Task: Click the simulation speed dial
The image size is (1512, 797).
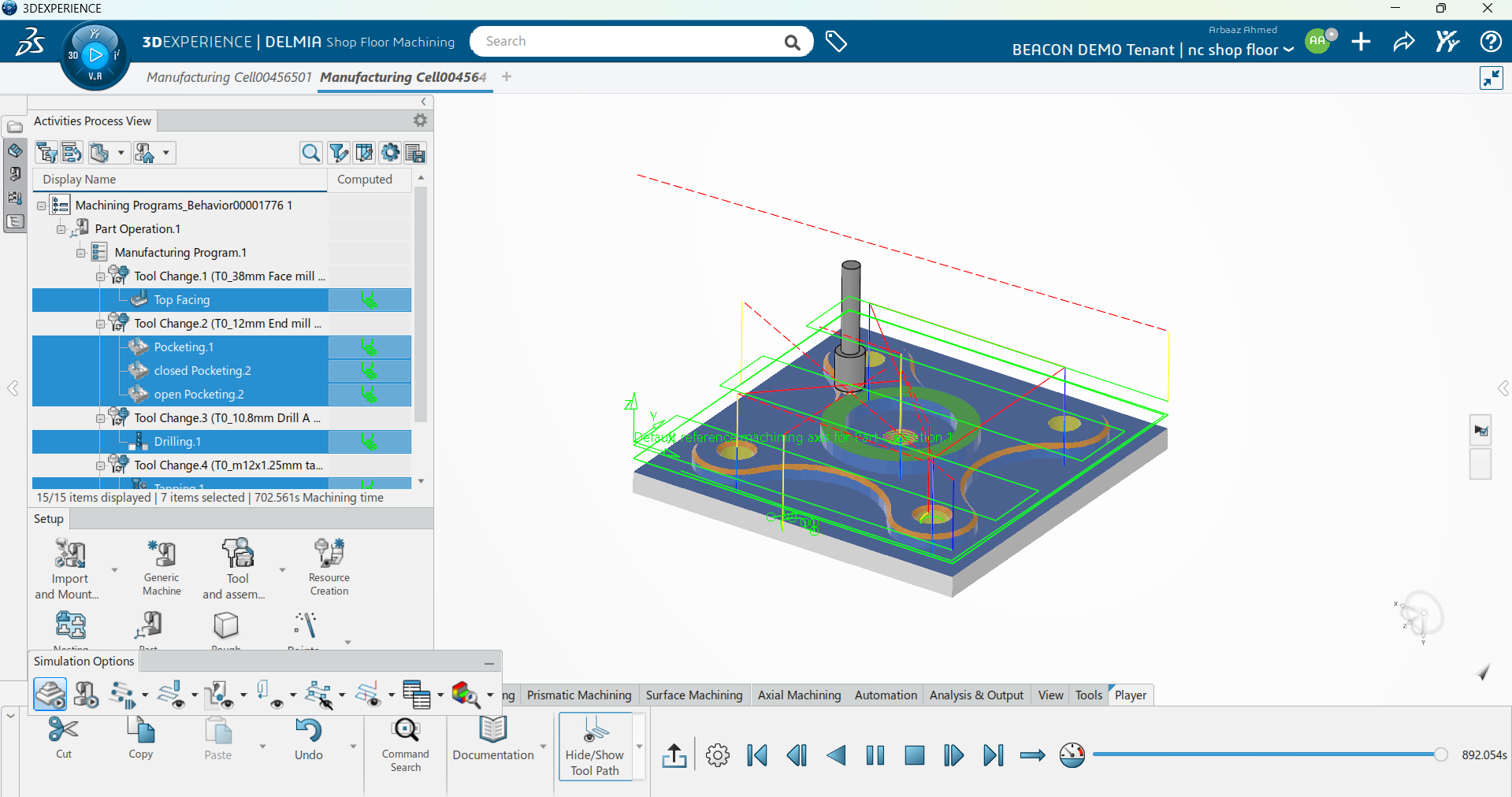Action: tap(1072, 755)
